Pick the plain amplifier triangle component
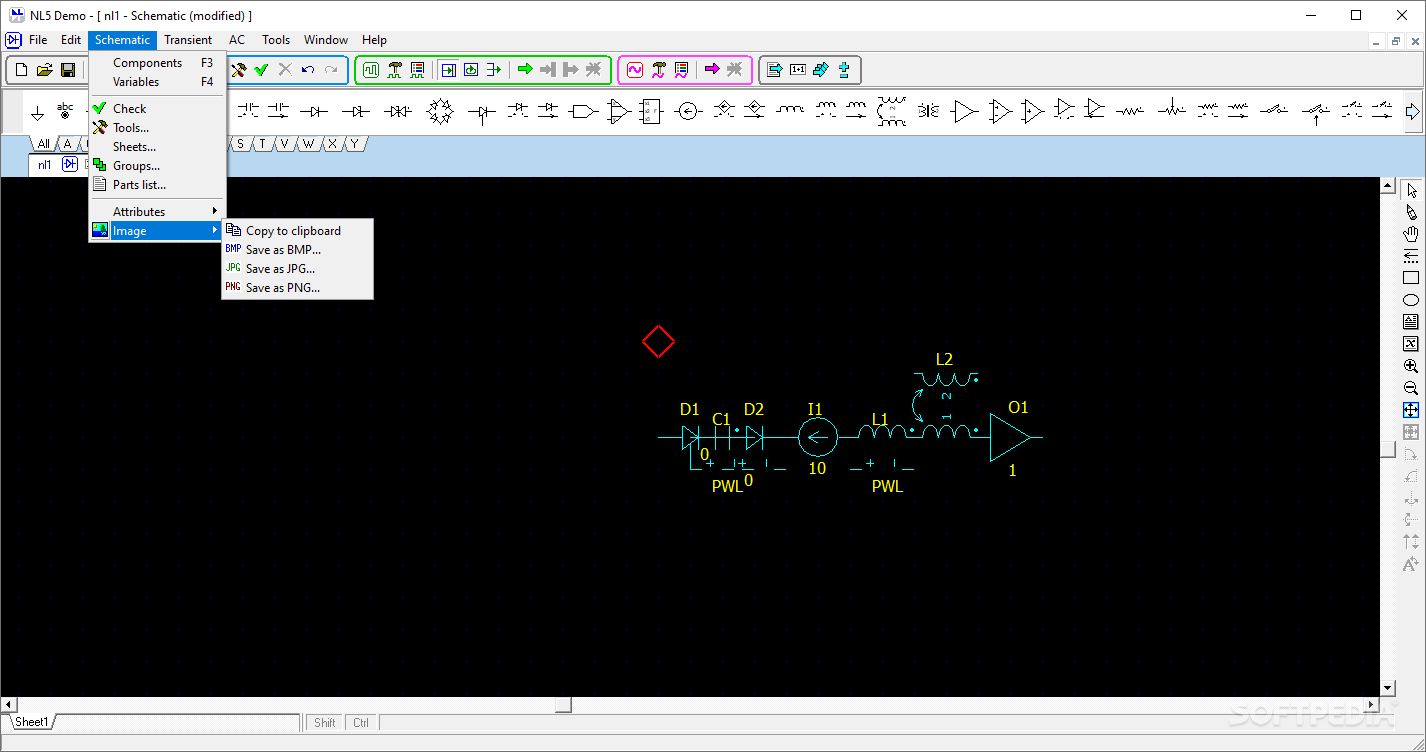The image size is (1426, 752). (x=964, y=111)
